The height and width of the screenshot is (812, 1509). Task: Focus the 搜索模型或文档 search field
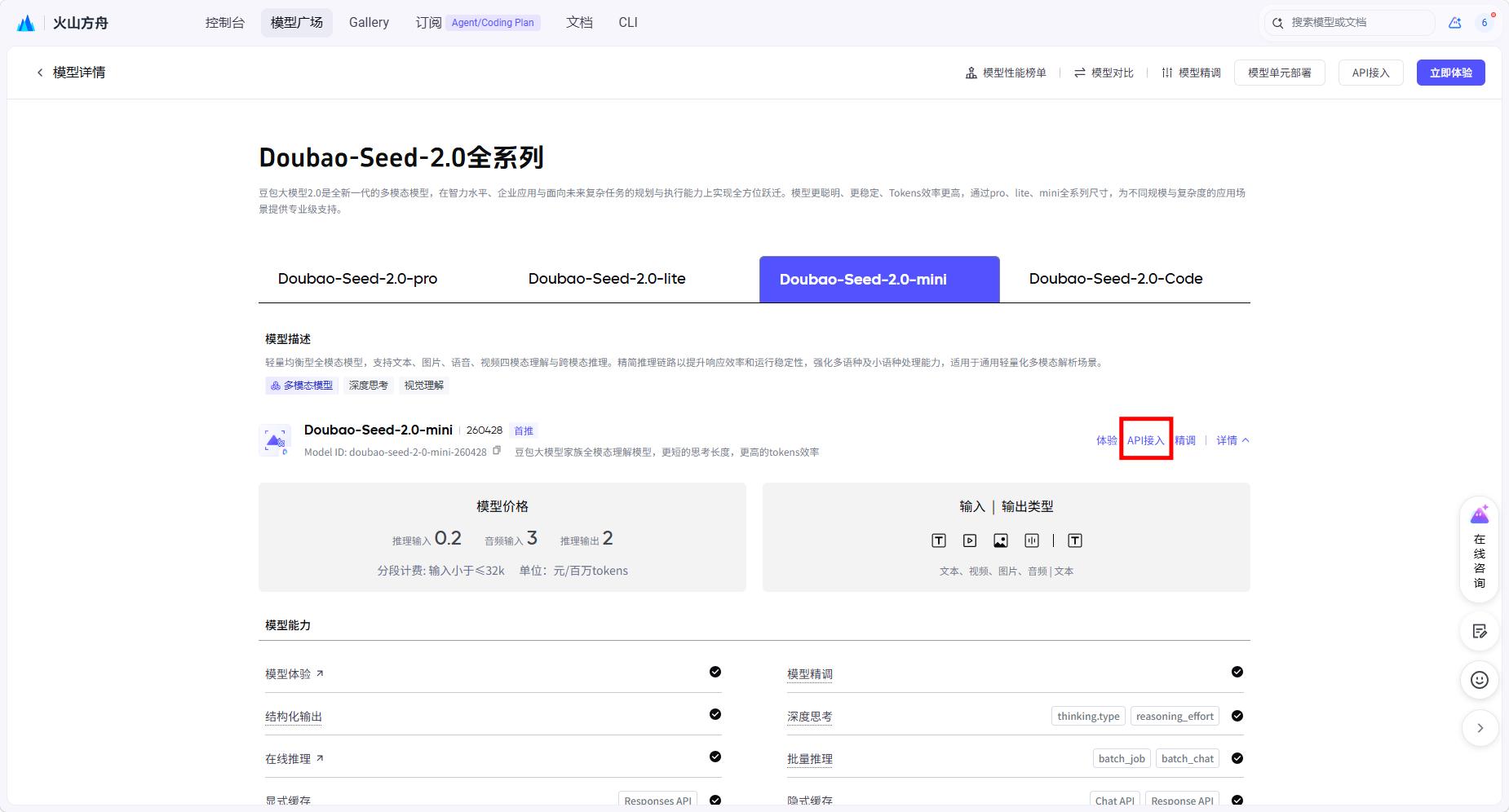tap(1349, 23)
